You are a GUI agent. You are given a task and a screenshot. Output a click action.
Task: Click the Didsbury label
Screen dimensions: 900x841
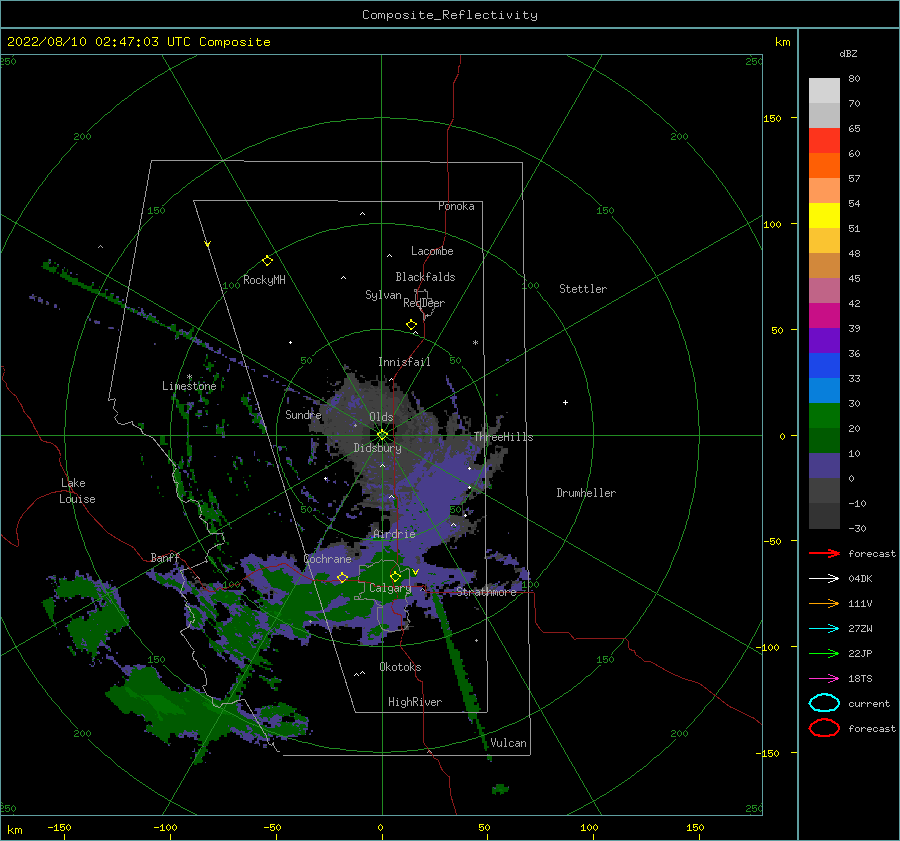(x=378, y=448)
